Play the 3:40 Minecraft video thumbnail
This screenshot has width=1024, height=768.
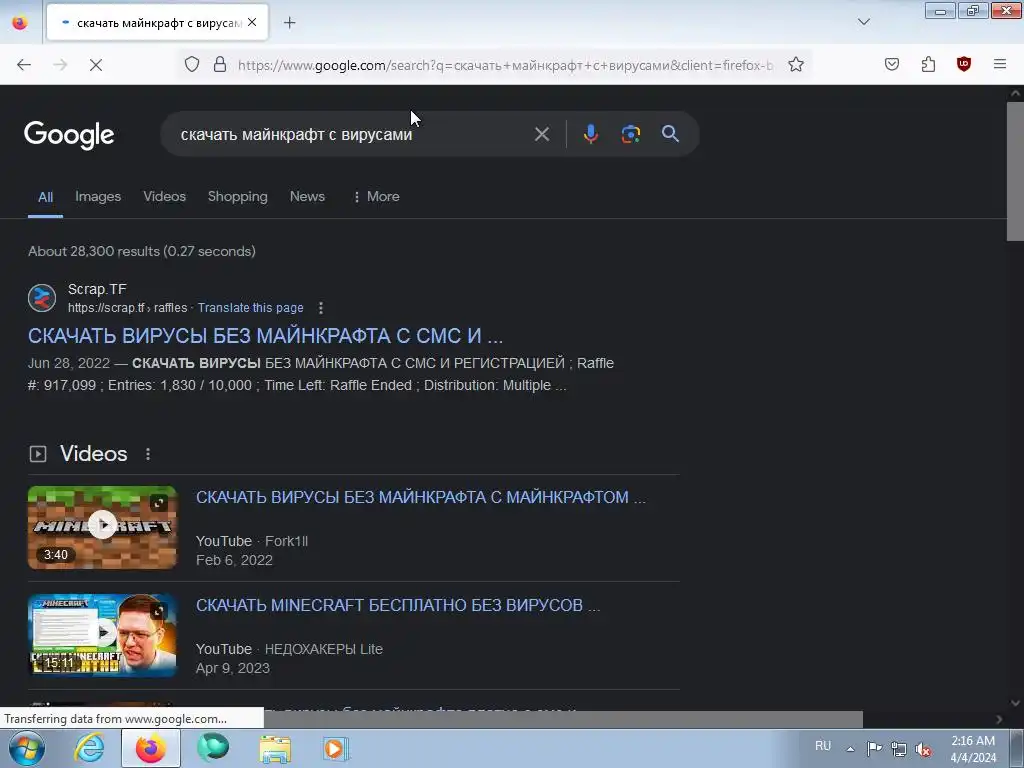click(103, 527)
